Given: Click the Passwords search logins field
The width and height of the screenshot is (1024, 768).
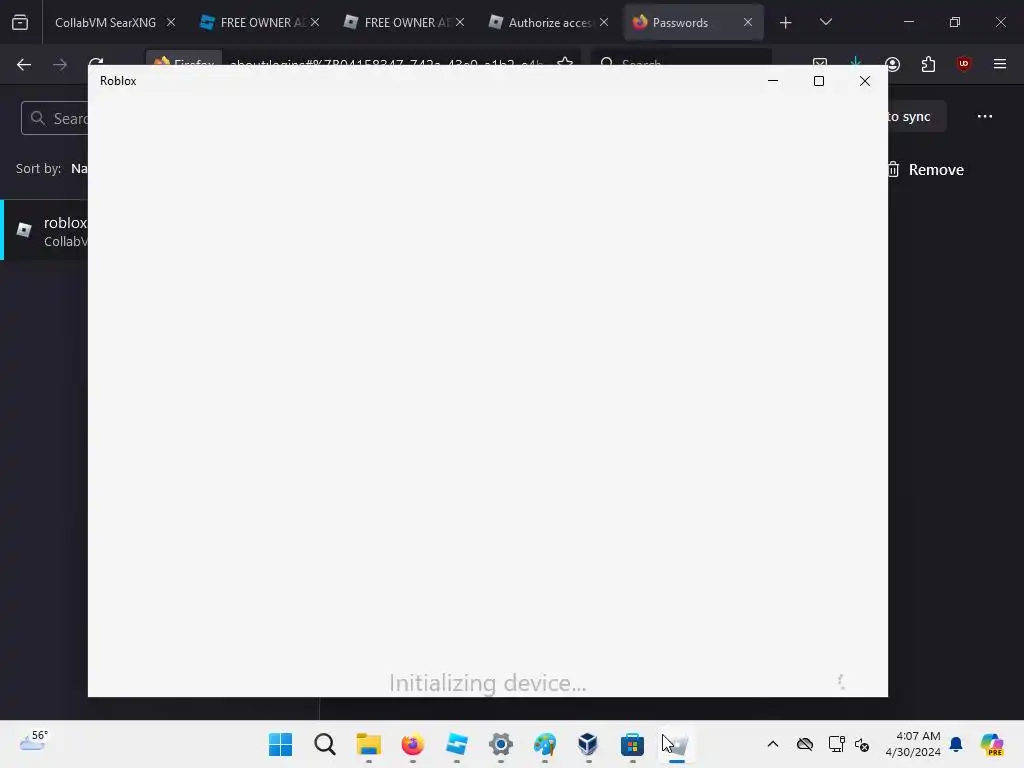Looking at the screenshot, I should coord(55,118).
